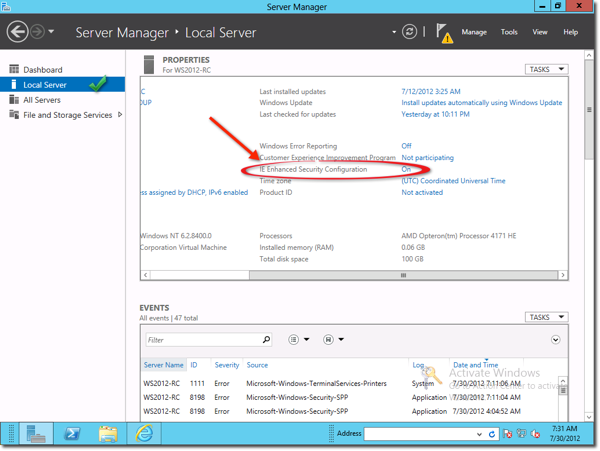
Task: Open File Explorer from the taskbar
Action: tap(108, 434)
